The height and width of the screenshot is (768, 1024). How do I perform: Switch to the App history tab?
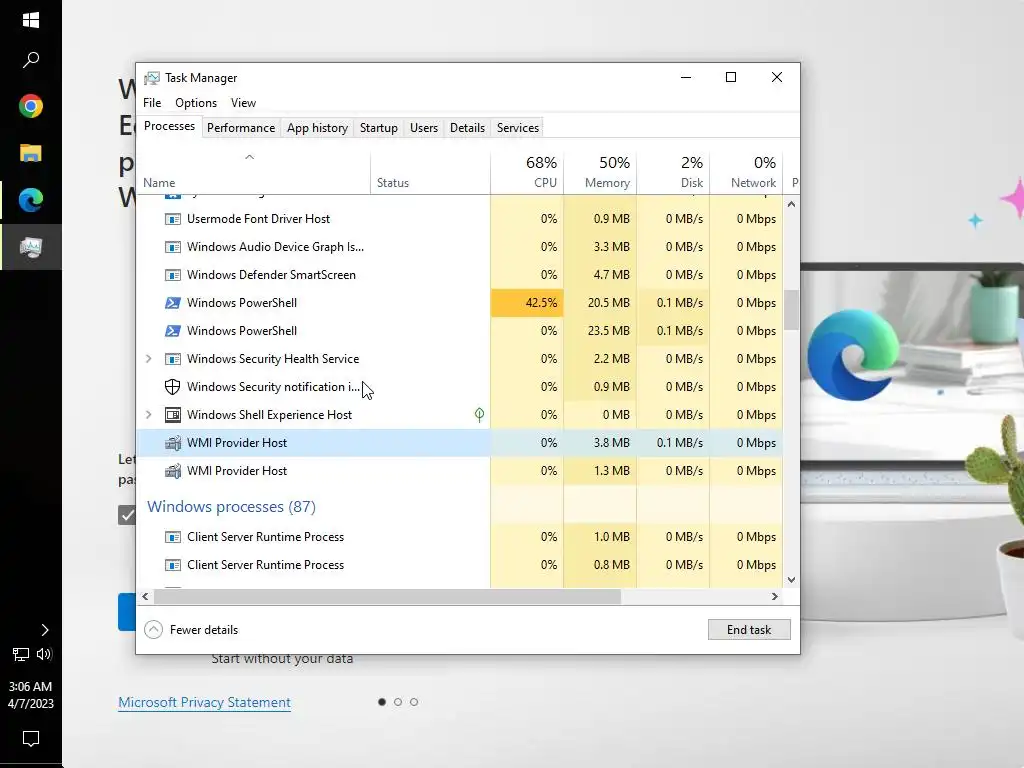coord(317,128)
